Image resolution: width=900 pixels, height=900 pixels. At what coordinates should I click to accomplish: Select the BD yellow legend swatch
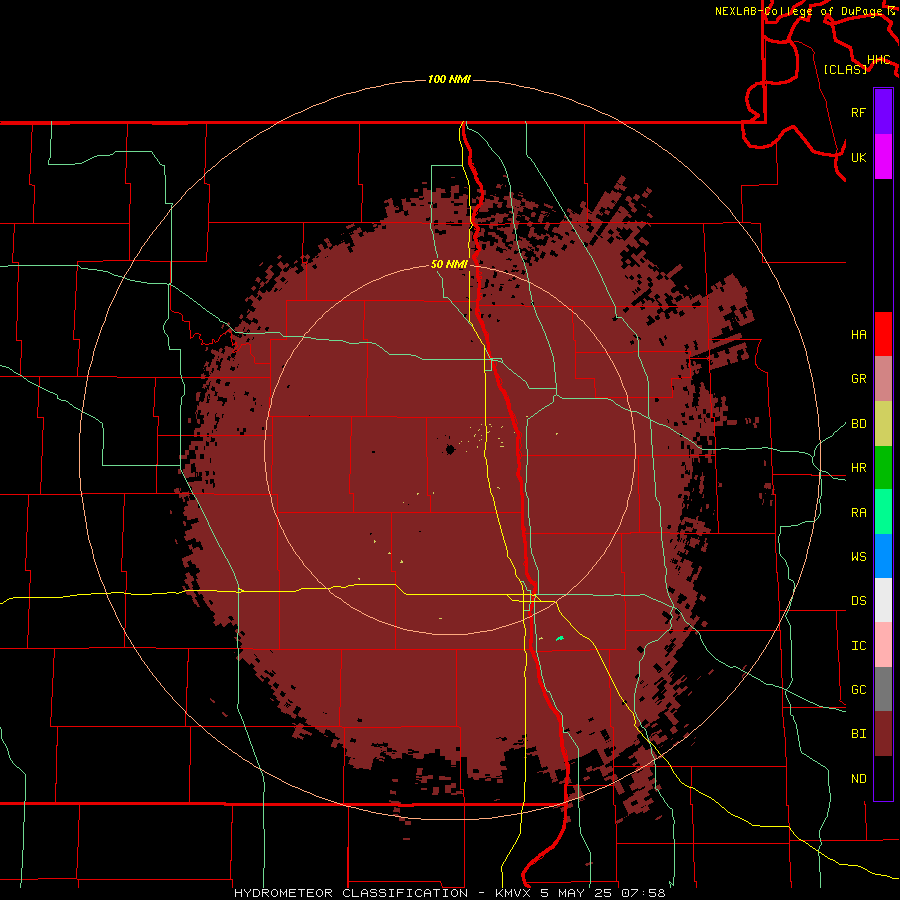tap(883, 423)
